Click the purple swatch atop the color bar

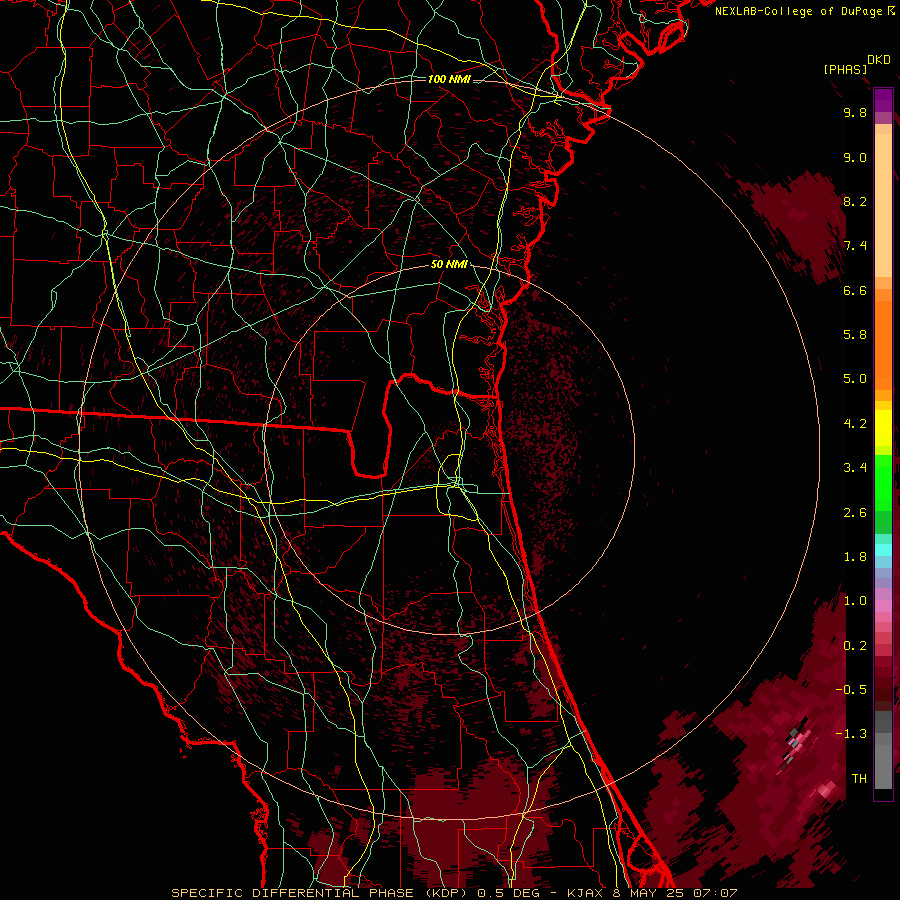pos(883,100)
